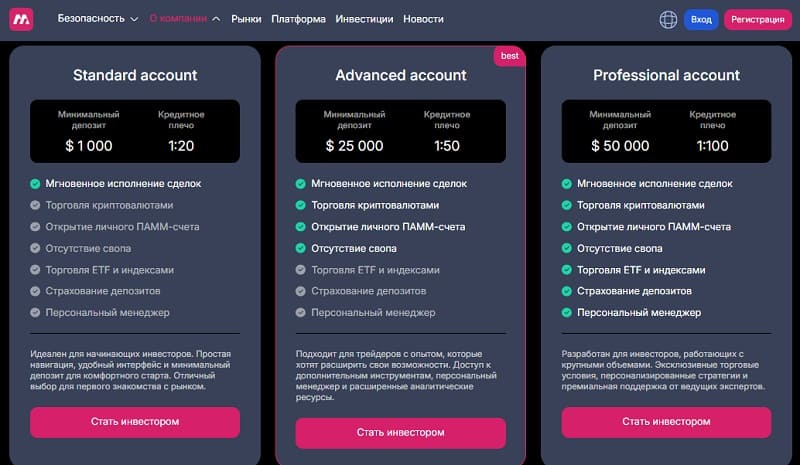This screenshot has height=465, width=800.
Task: Collapse the О компании menu chevron
Action: tap(216, 19)
